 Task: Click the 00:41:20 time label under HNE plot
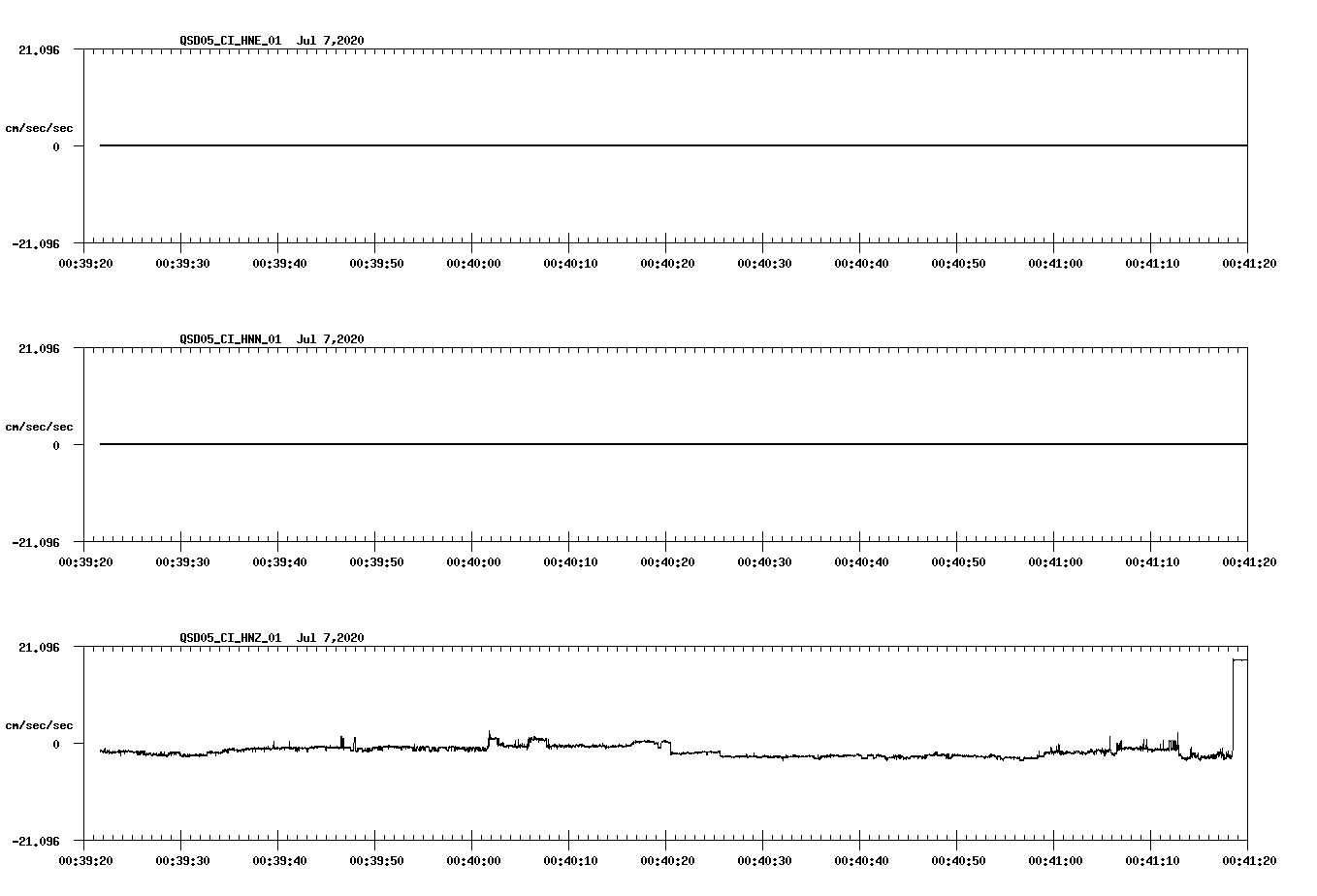[1249, 263]
